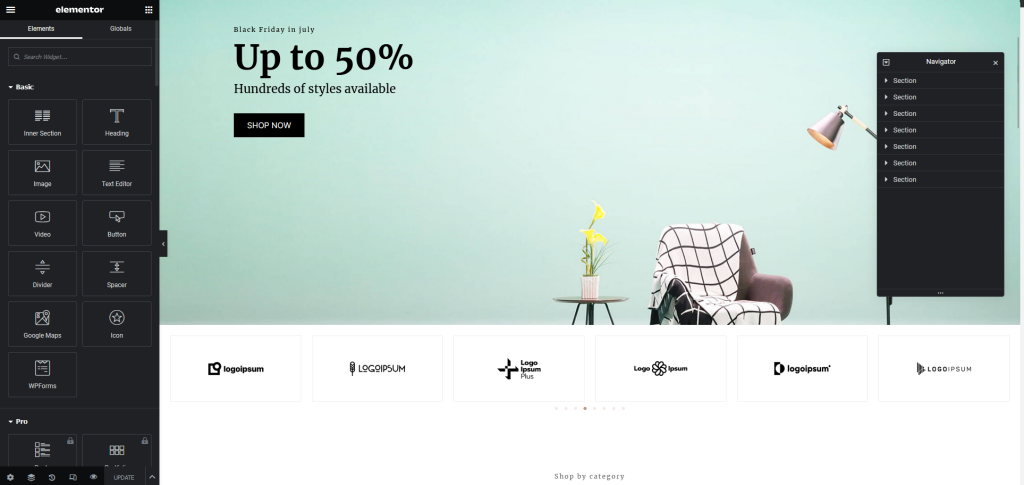The width and height of the screenshot is (1024, 485).
Task: Open the save options arrow beside Update
Action: (x=152, y=477)
